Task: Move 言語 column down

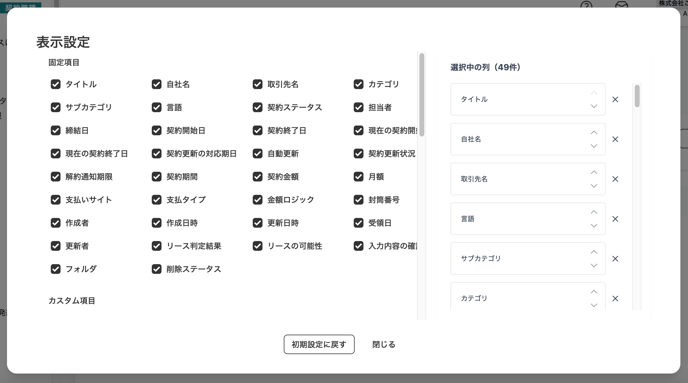Action: (x=594, y=226)
